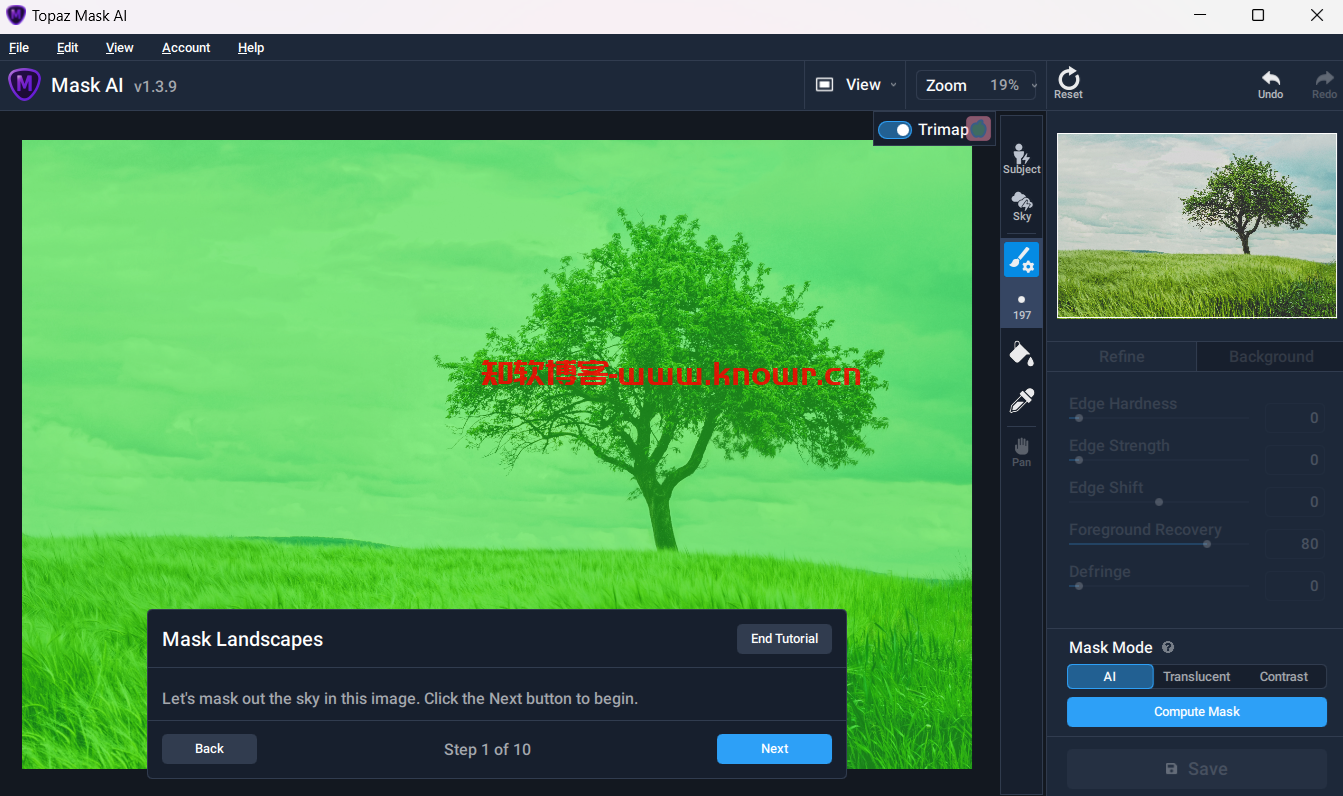The width and height of the screenshot is (1343, 796).
Task: Click the Edge Strength value field
Action: click(x=1297, y=460)
